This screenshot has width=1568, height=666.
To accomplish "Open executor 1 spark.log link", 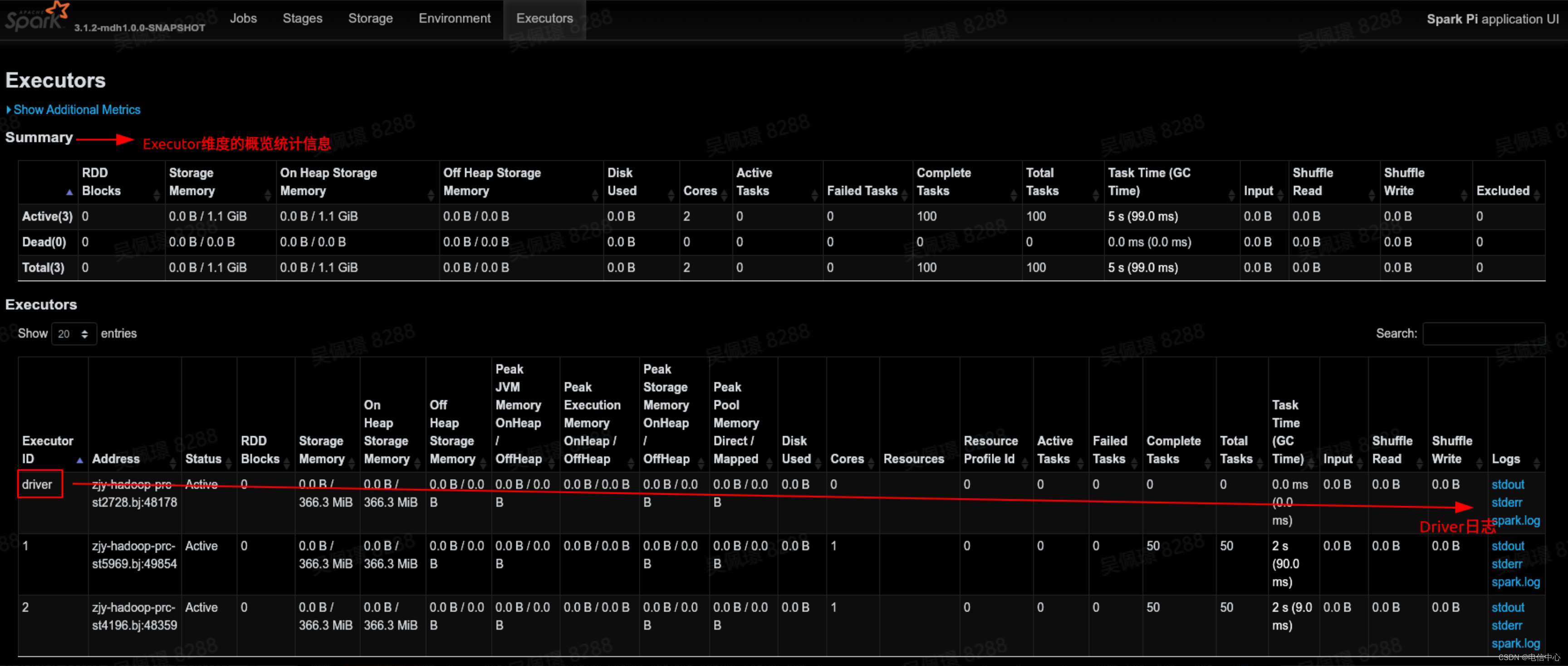I will (x=1515, y=582).
